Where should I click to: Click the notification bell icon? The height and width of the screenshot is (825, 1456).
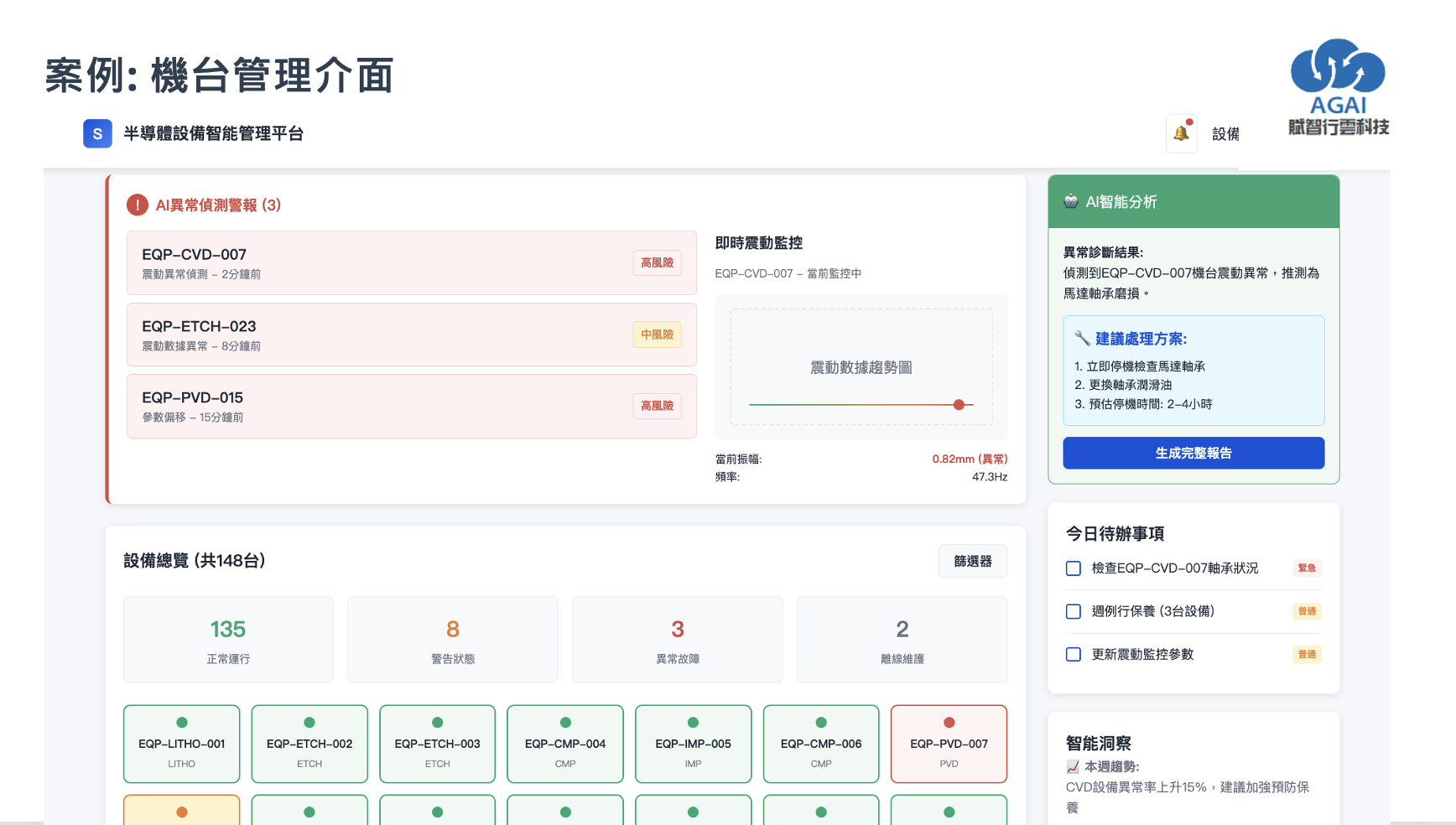pyautogui.click(x=1182, y=133)
